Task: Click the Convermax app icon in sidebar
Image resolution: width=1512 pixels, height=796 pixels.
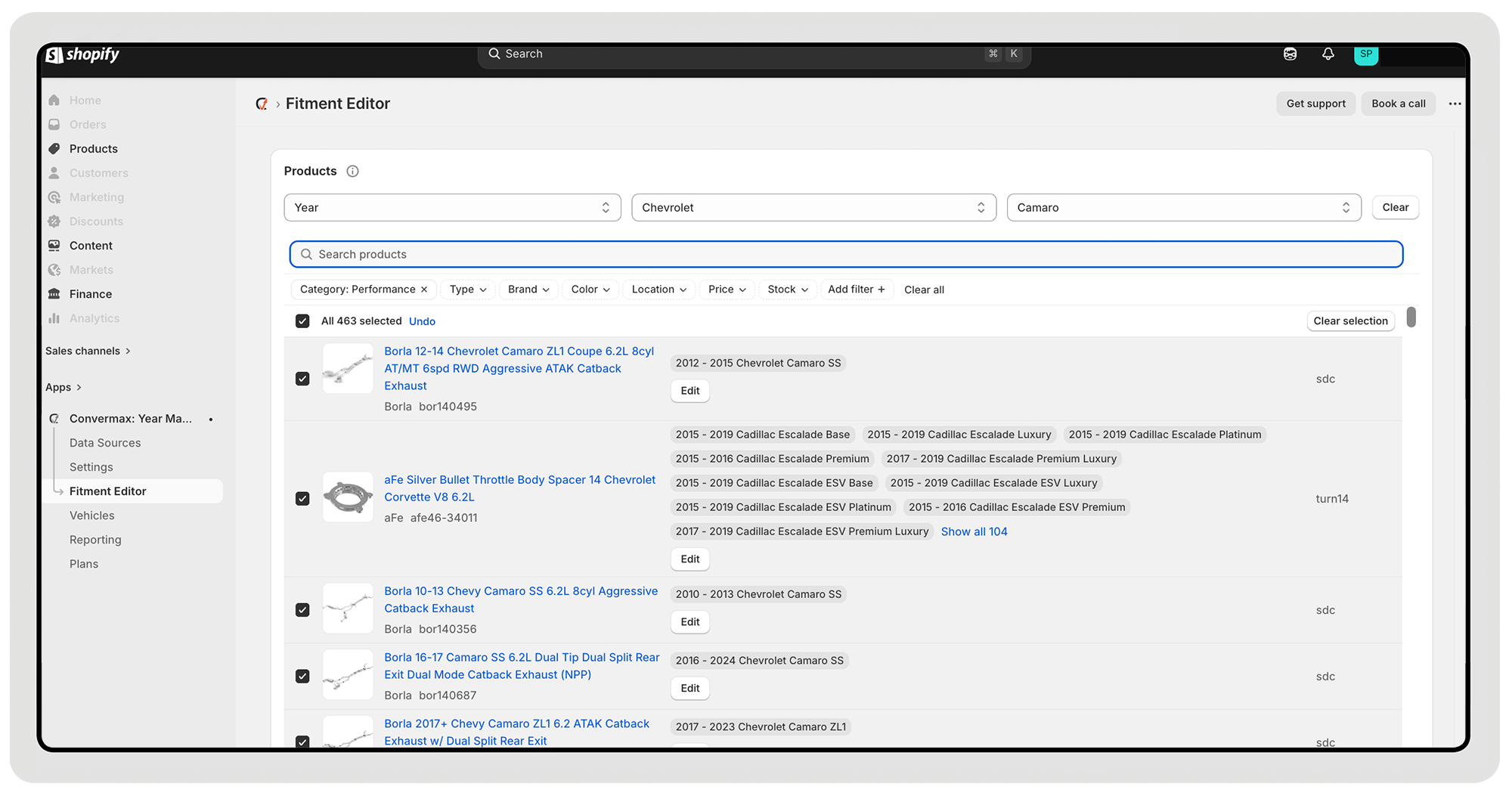Action: click(54, 418)
